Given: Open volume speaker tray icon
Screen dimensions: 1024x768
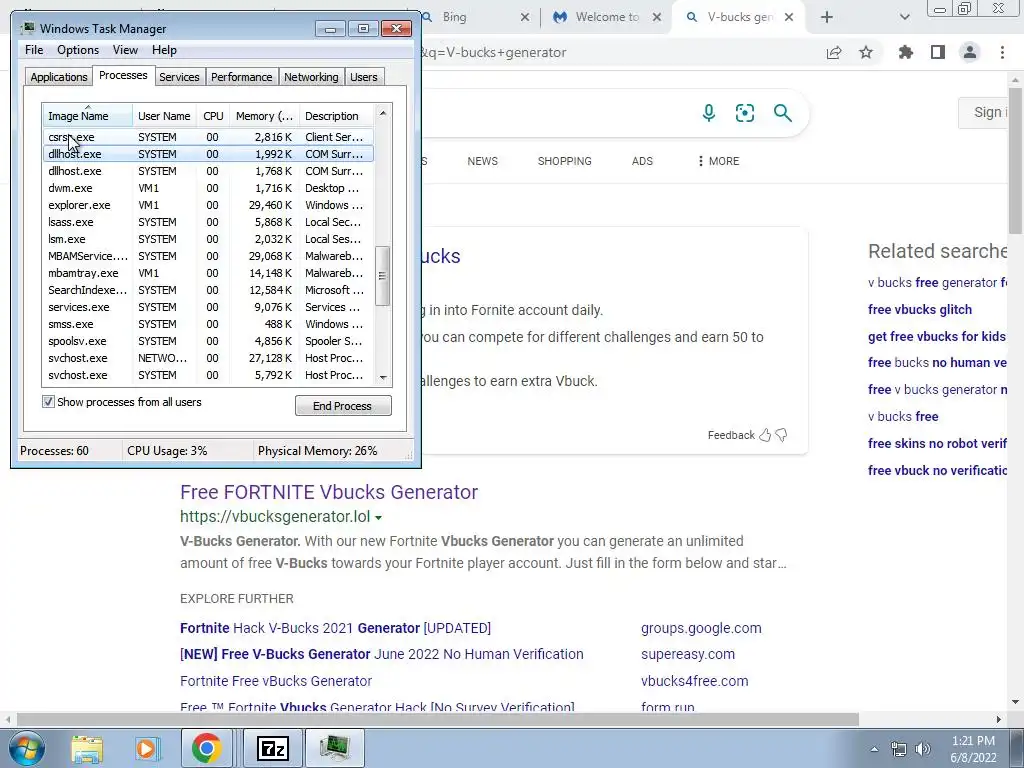Looking at the screenshot, I should point(922,749).
